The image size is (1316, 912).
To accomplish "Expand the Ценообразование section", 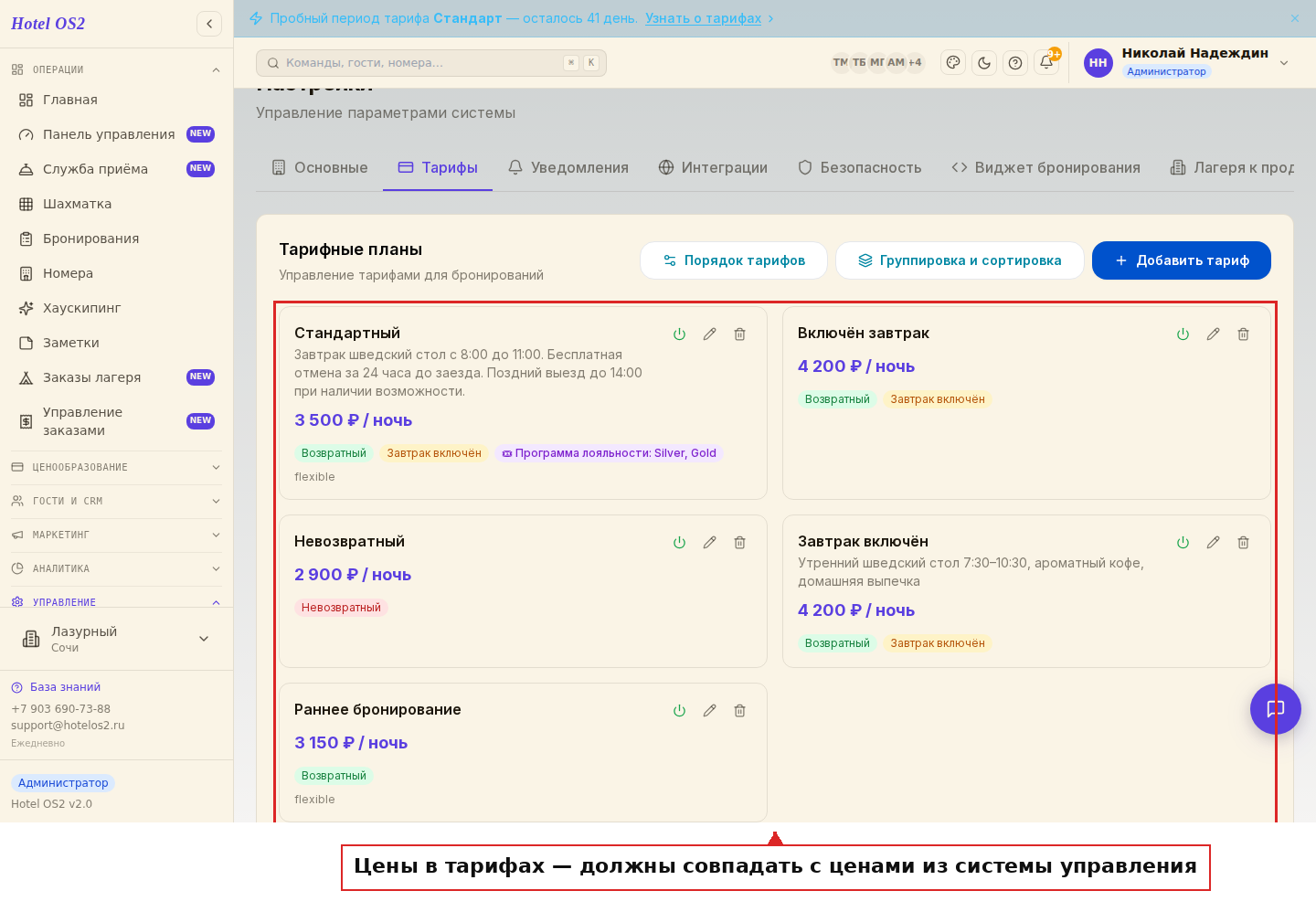I will [x=116, y=467].
